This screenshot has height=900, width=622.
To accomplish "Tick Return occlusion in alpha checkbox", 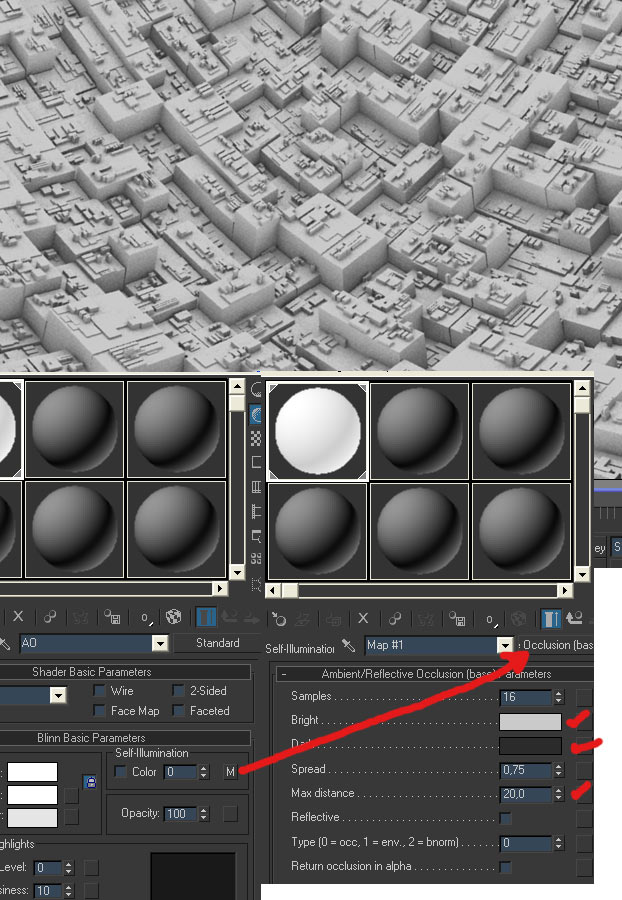I will [x=506, y=866].
